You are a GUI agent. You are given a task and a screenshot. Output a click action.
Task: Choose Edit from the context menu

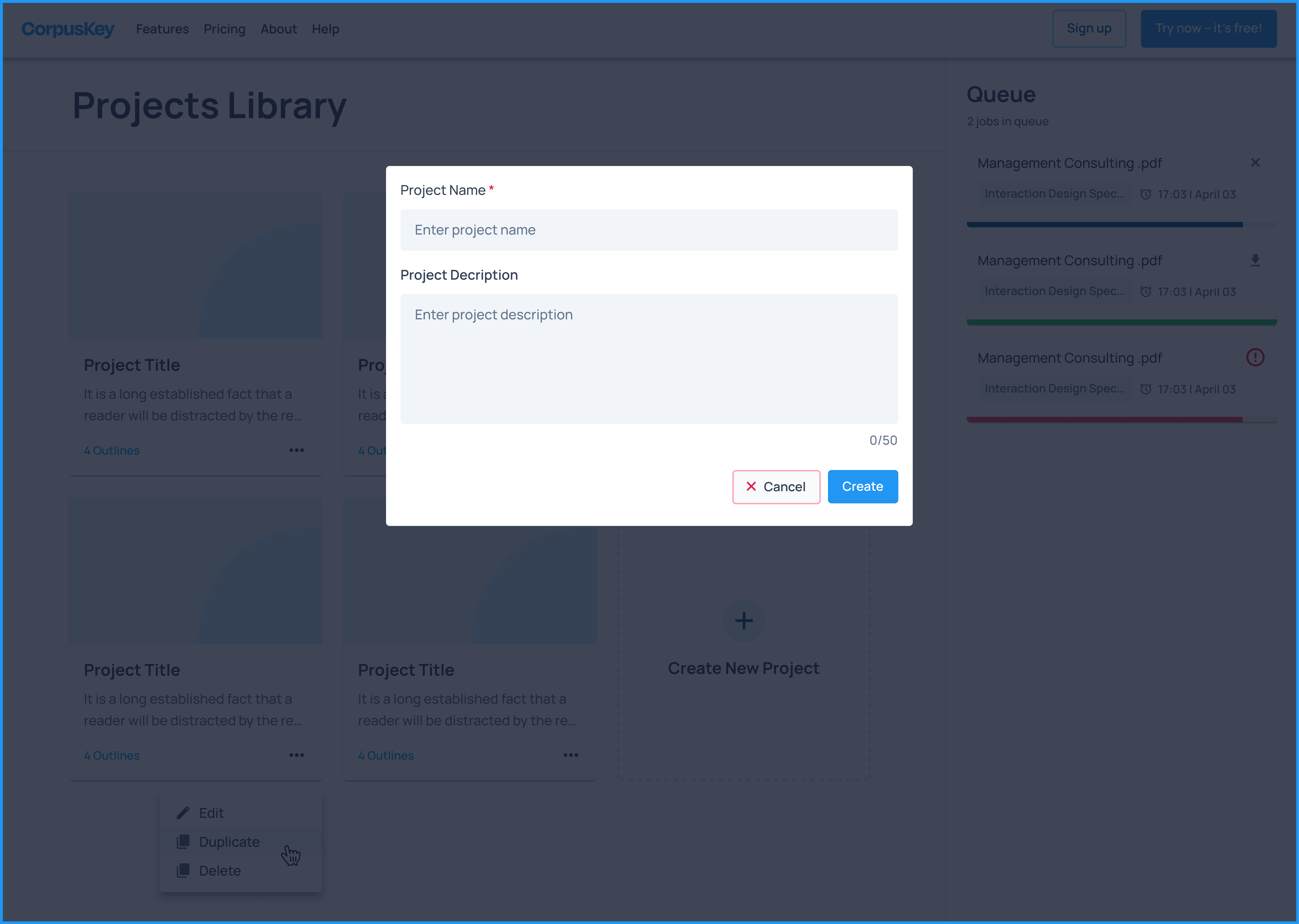[241, 813]
